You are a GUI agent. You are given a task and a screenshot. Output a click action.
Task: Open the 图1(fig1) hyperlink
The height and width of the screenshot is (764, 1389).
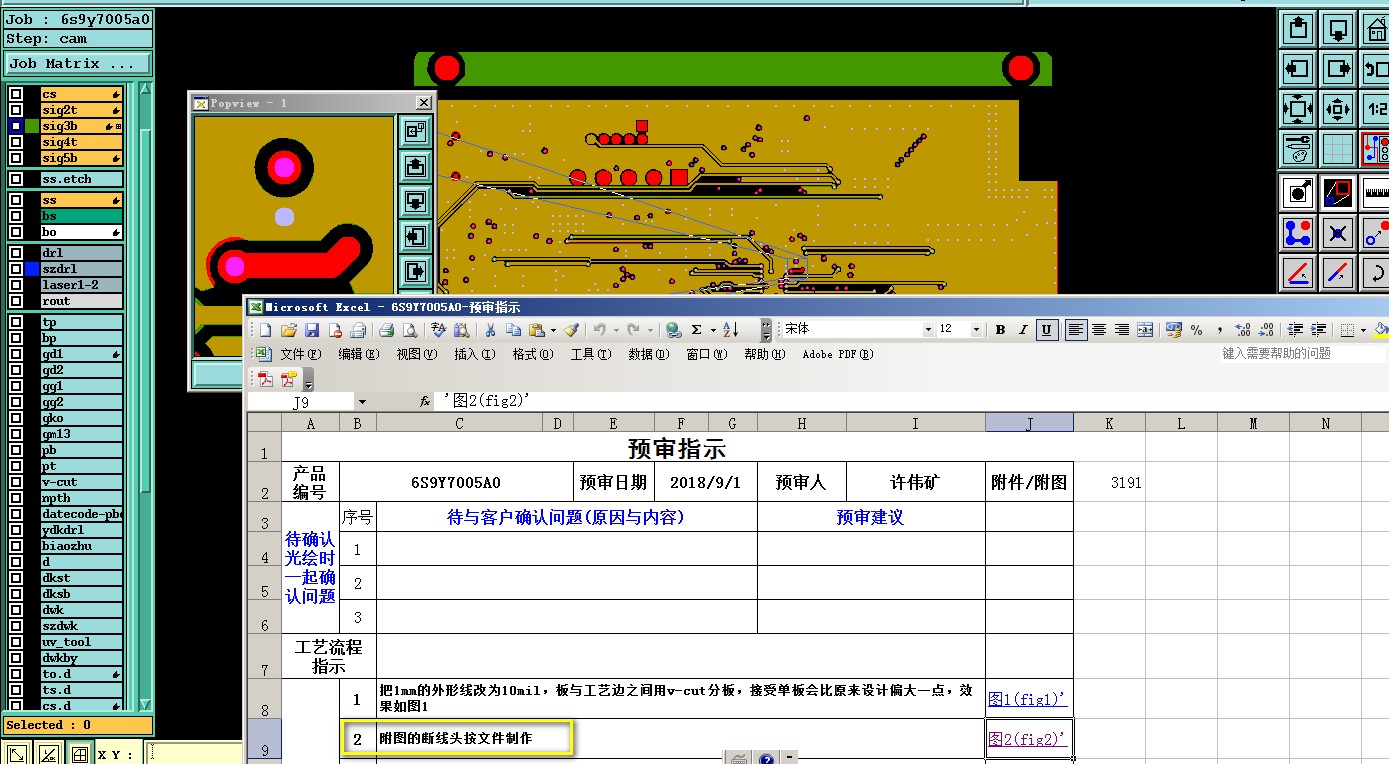click(x=1027, y=699)
